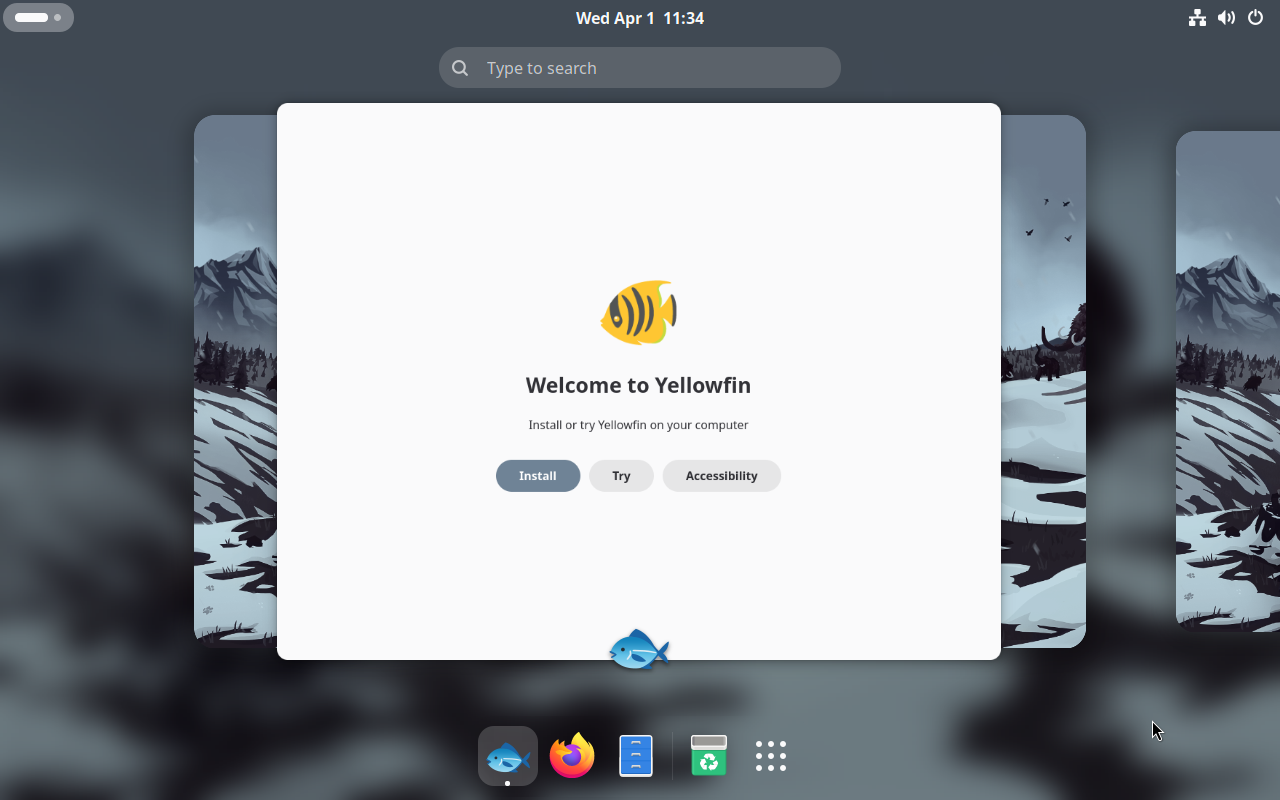Screen dimensions: 1280x800
Task: Click the blue fish window badge icon
Action: 639,650
